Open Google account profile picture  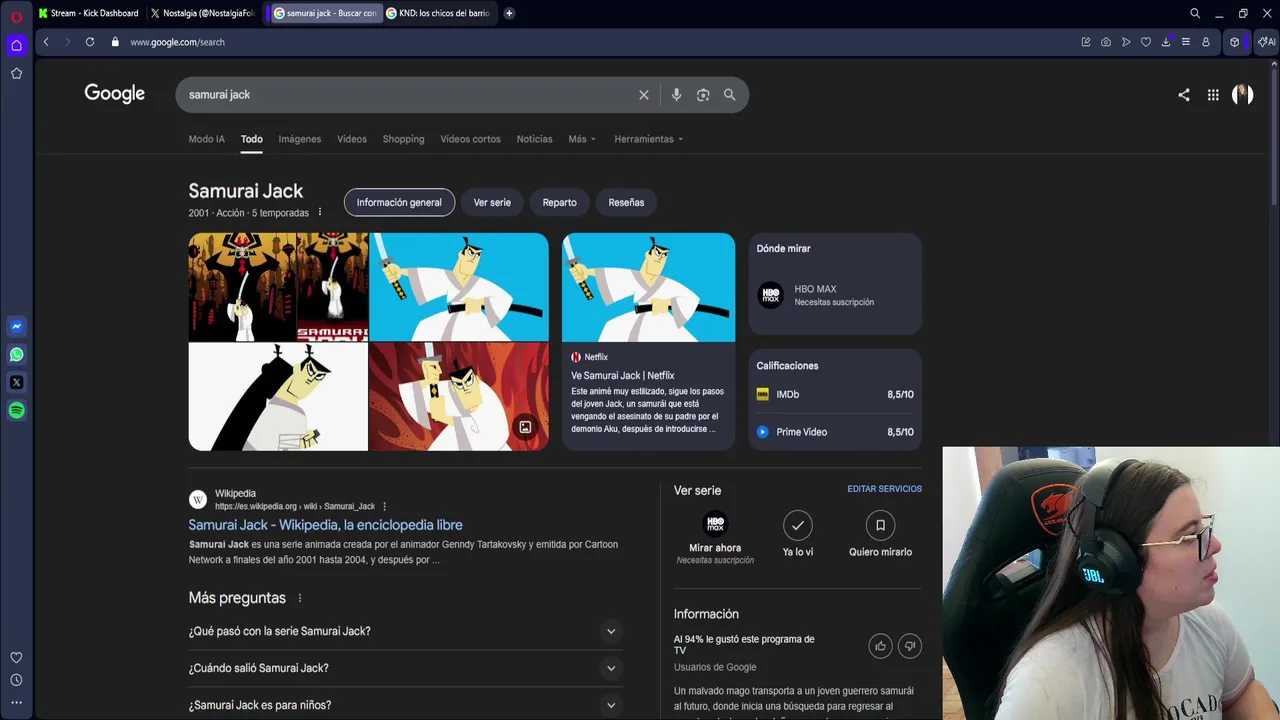pyautogui.click(x=1243, y=95)
